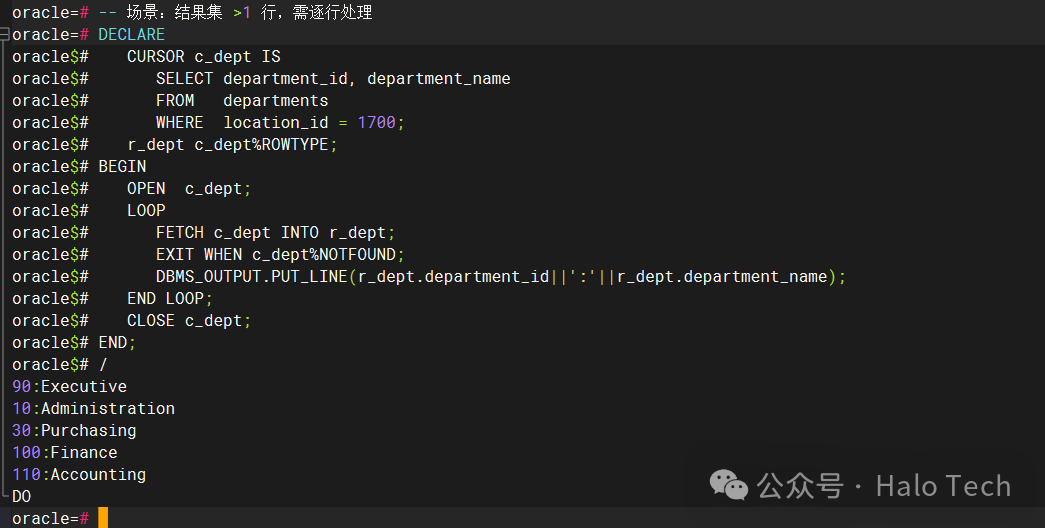Click the '/' execute slash line

pos(103,365)
